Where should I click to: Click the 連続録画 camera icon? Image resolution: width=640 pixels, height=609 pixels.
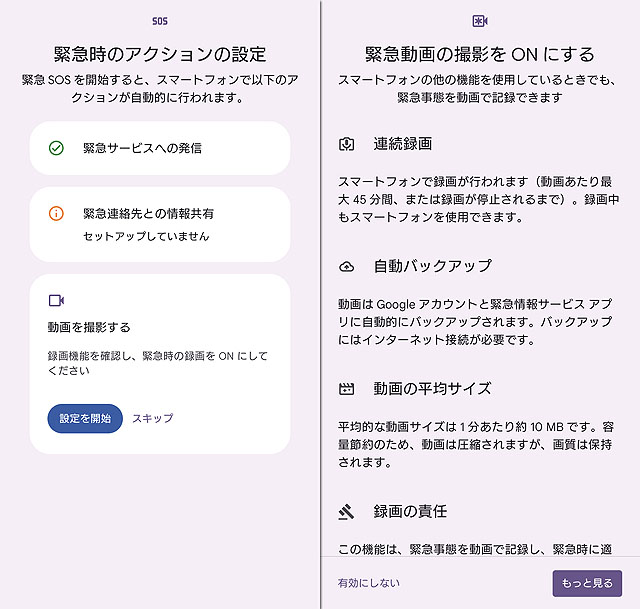[347, 144]
